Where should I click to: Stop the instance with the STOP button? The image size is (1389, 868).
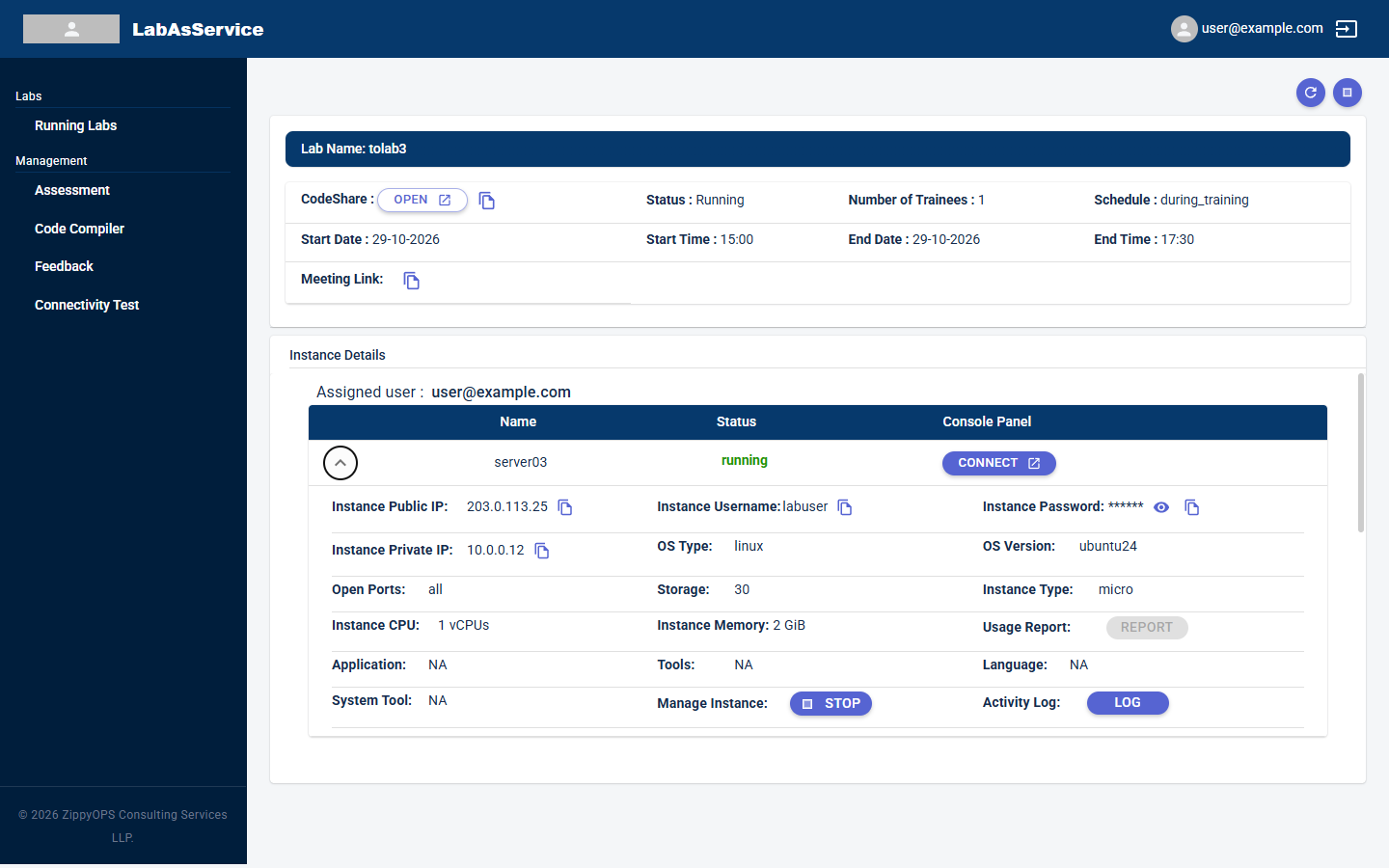tap(831, 704)
